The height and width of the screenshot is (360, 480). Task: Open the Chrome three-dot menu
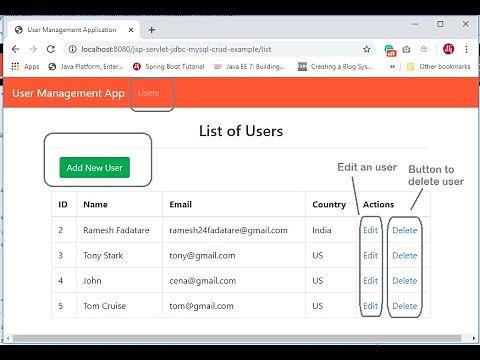pyautogui.click(x=466, y=49)
